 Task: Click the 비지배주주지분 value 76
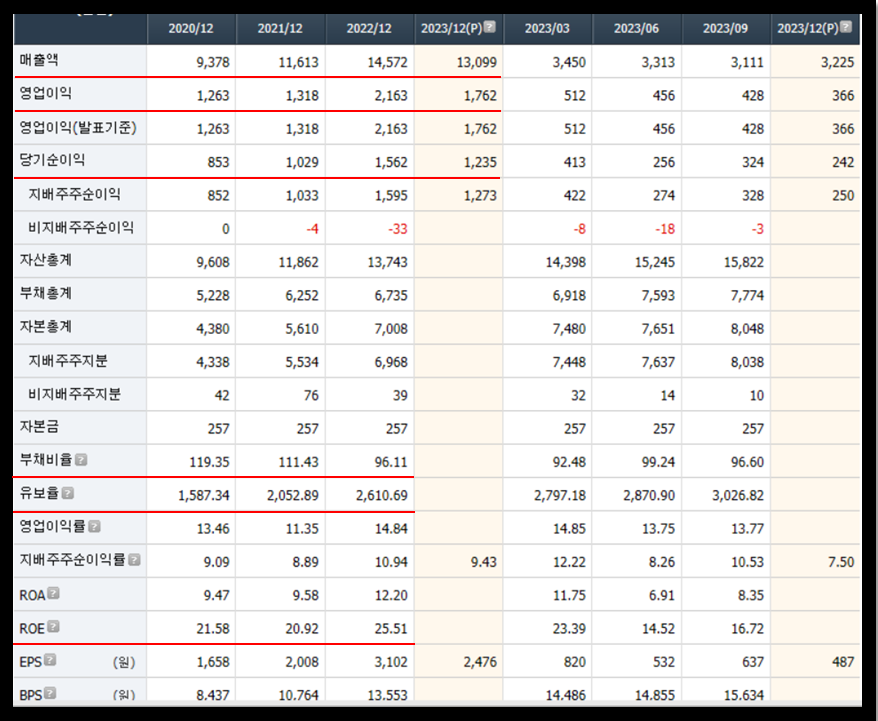pyautogui.click(x=311, y=395)
